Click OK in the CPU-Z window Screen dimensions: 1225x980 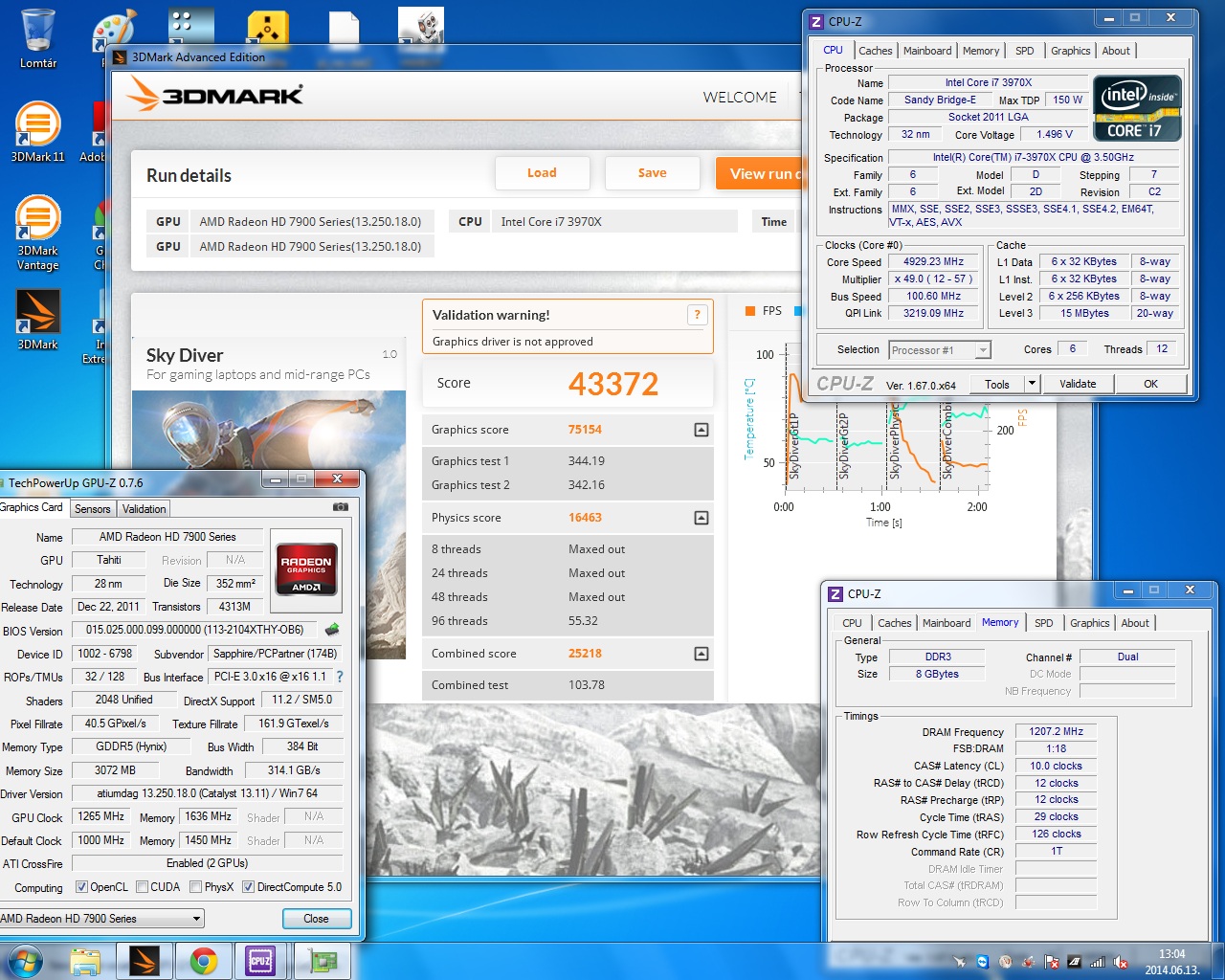1150,384
